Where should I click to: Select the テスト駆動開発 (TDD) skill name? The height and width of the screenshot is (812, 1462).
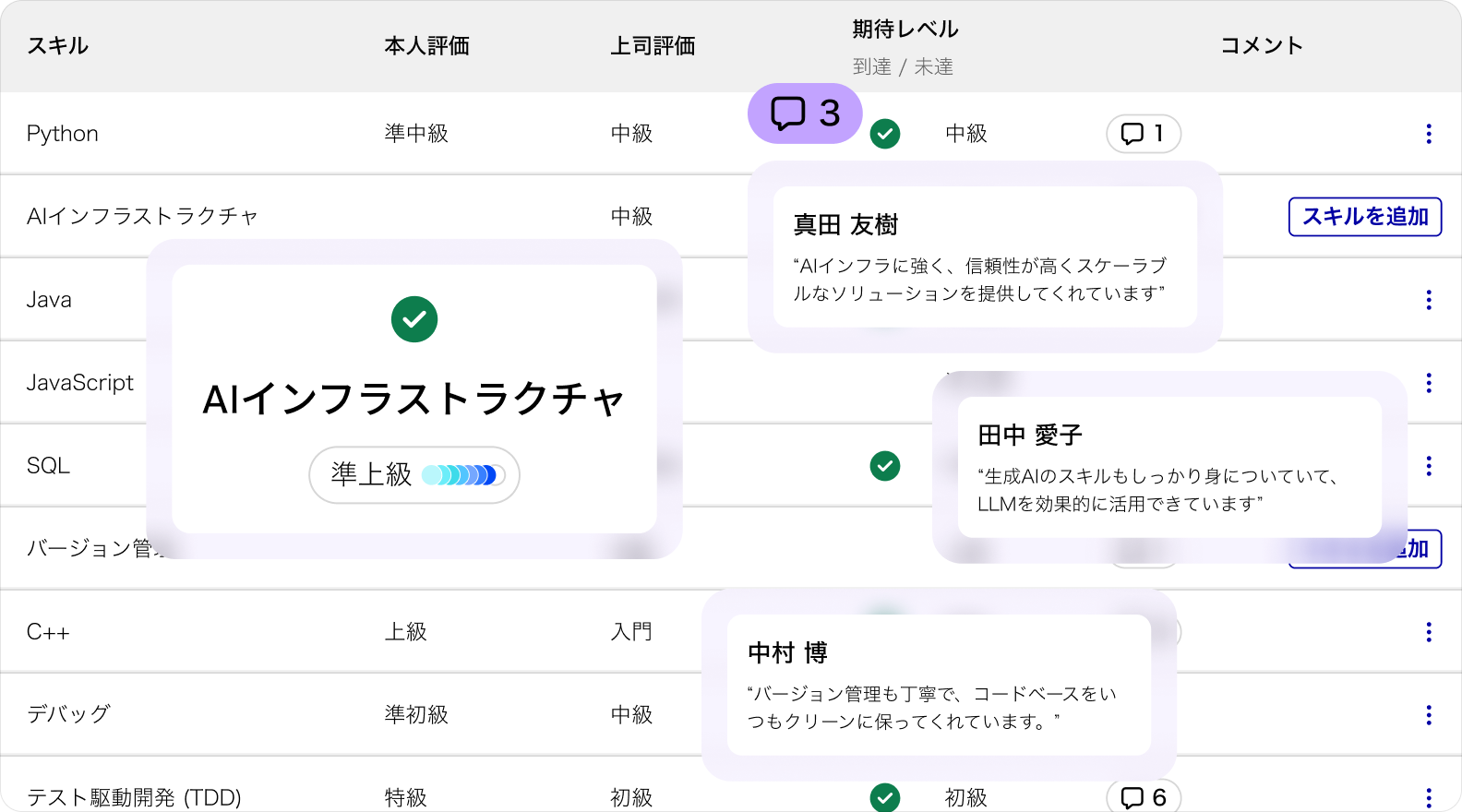(x=134, y=798)
